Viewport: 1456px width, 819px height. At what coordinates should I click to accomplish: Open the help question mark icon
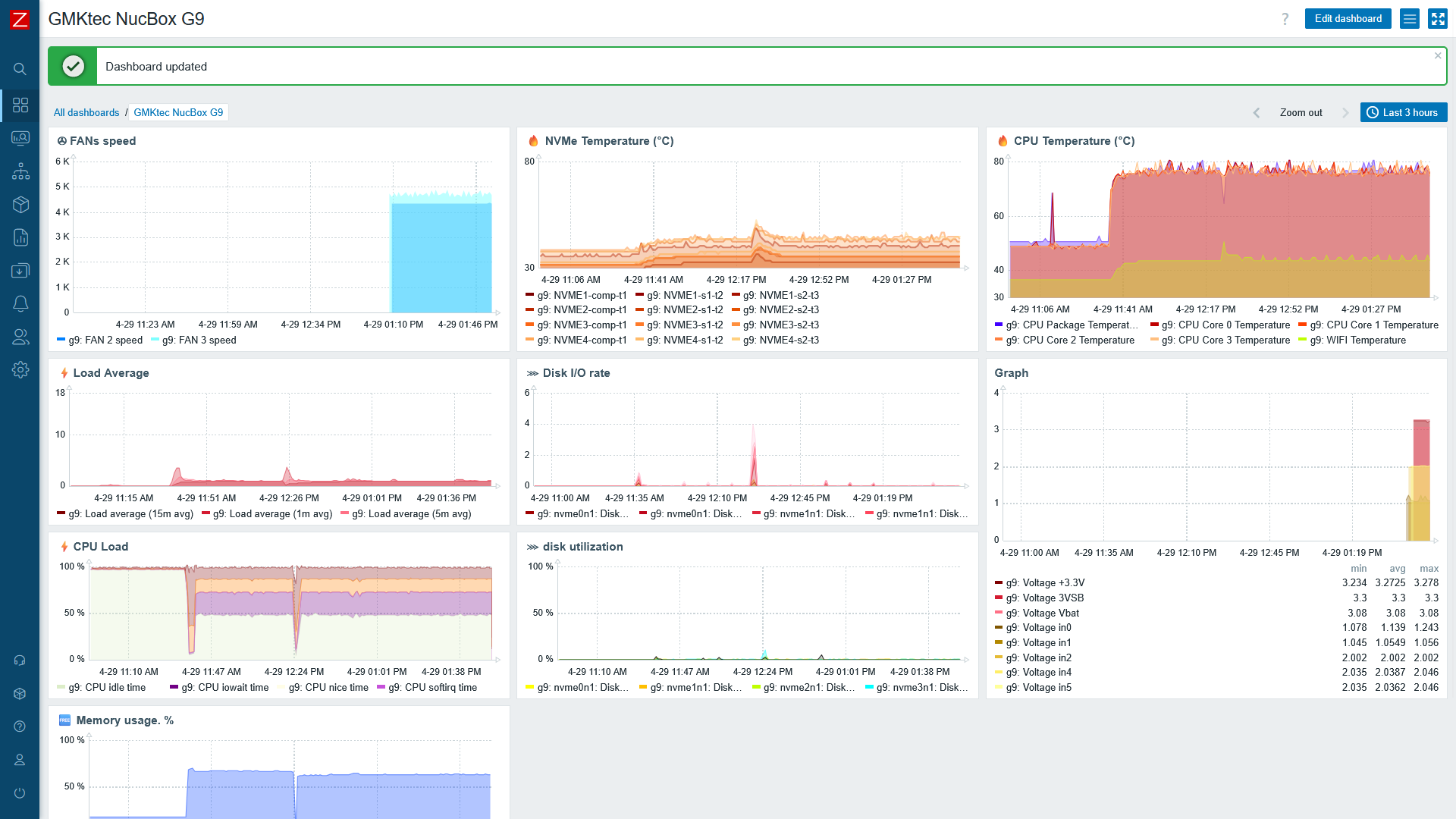point(1285,19)
